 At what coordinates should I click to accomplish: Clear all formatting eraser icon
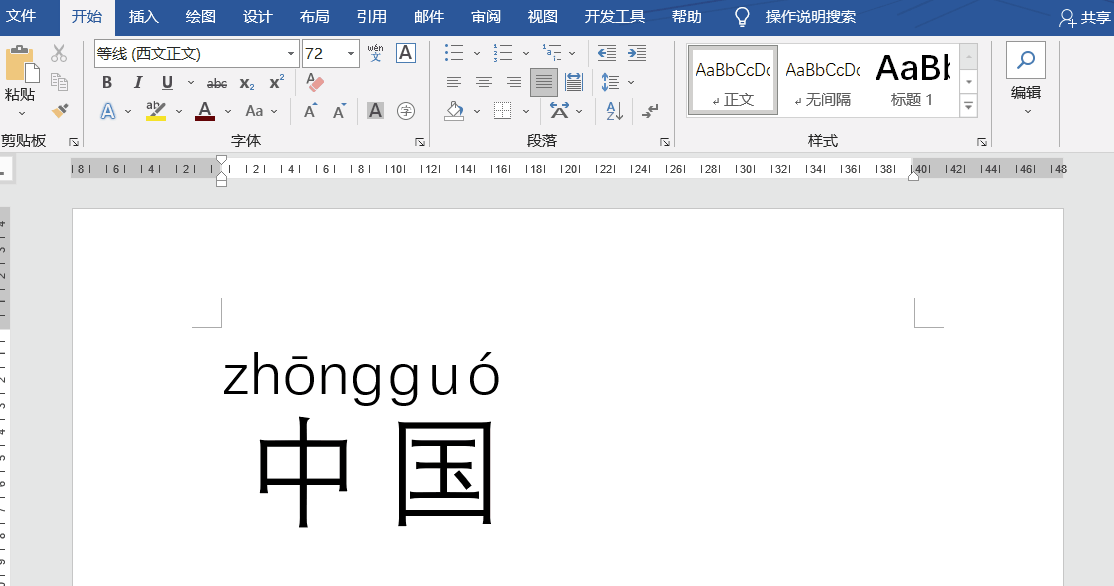coord(315,82)
